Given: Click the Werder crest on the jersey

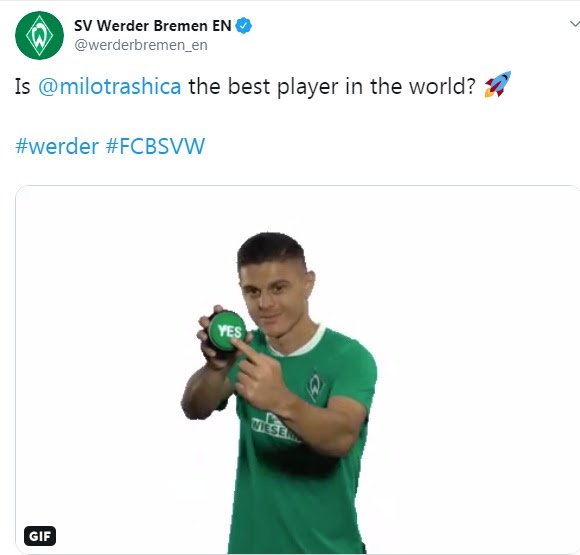Looking at the screenshot, I should (315, 386).
